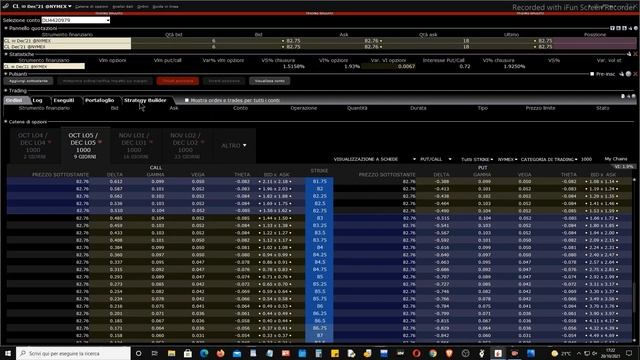Collapse the Catene di opzioni section
This screenshot has height=360, width=640.
pyautogui.click(x=6, y=122)
